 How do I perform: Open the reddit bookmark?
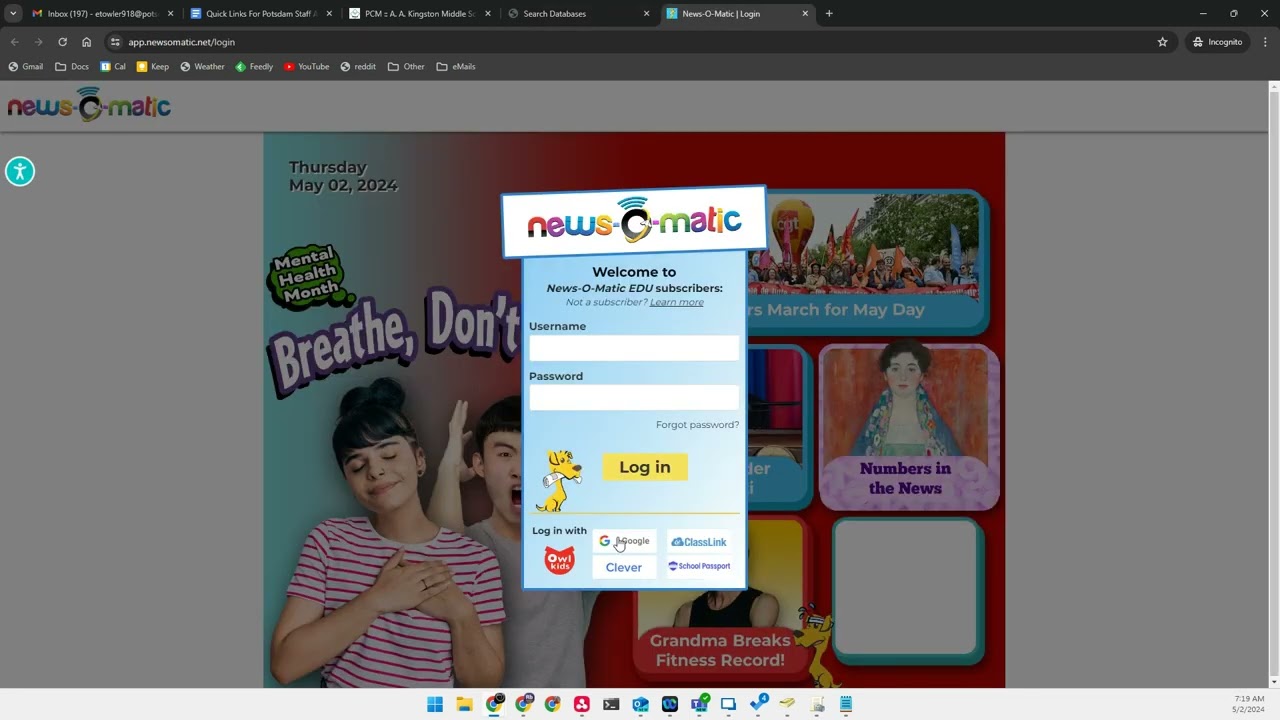358,67
